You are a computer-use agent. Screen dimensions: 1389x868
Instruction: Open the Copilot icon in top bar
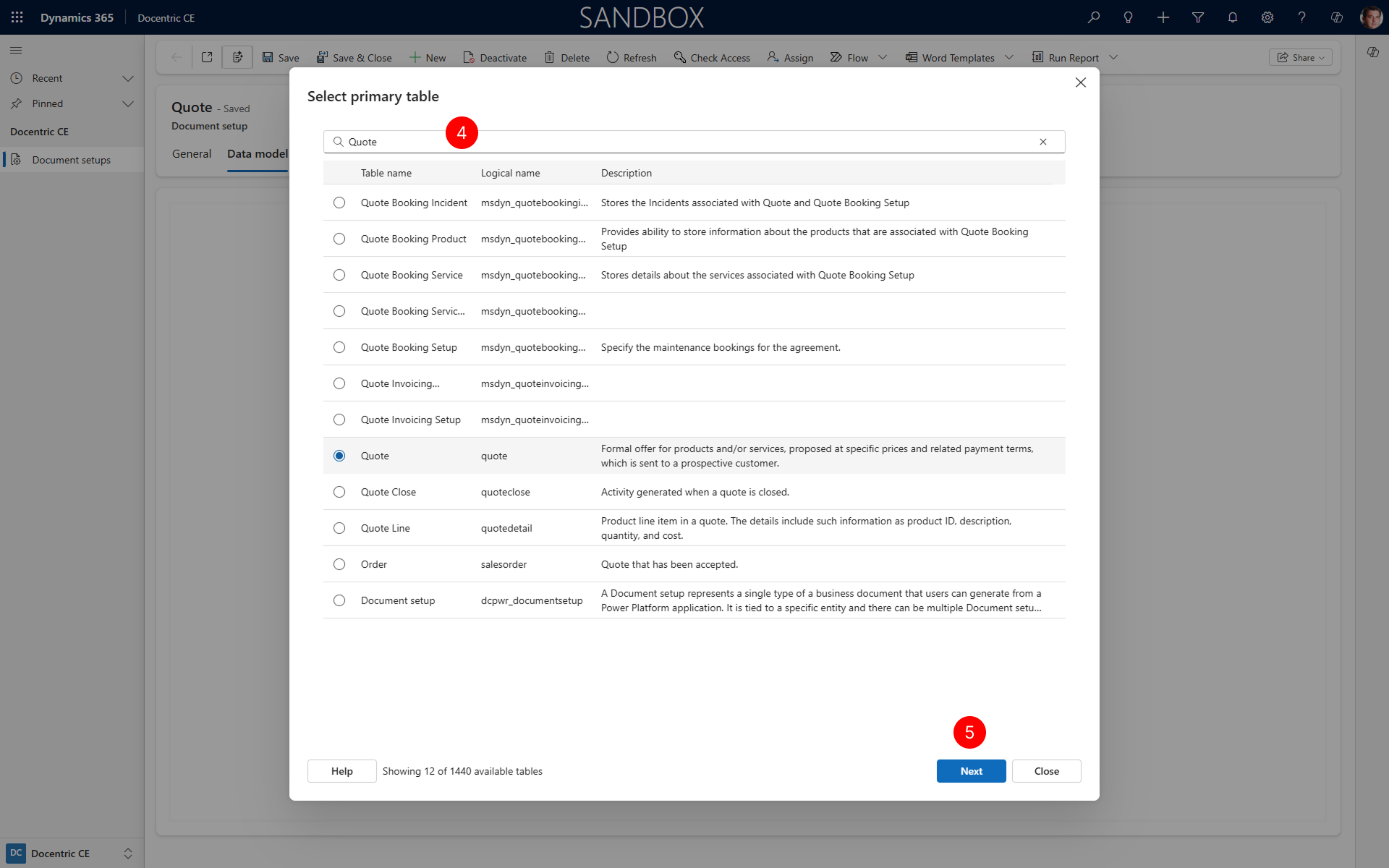1337,17
